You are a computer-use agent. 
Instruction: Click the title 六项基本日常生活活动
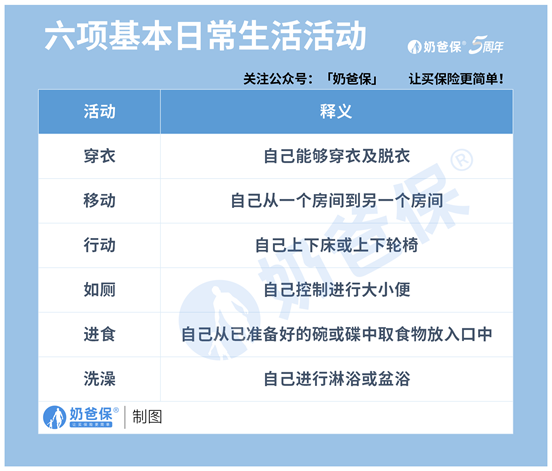click(x=206, y=36)
